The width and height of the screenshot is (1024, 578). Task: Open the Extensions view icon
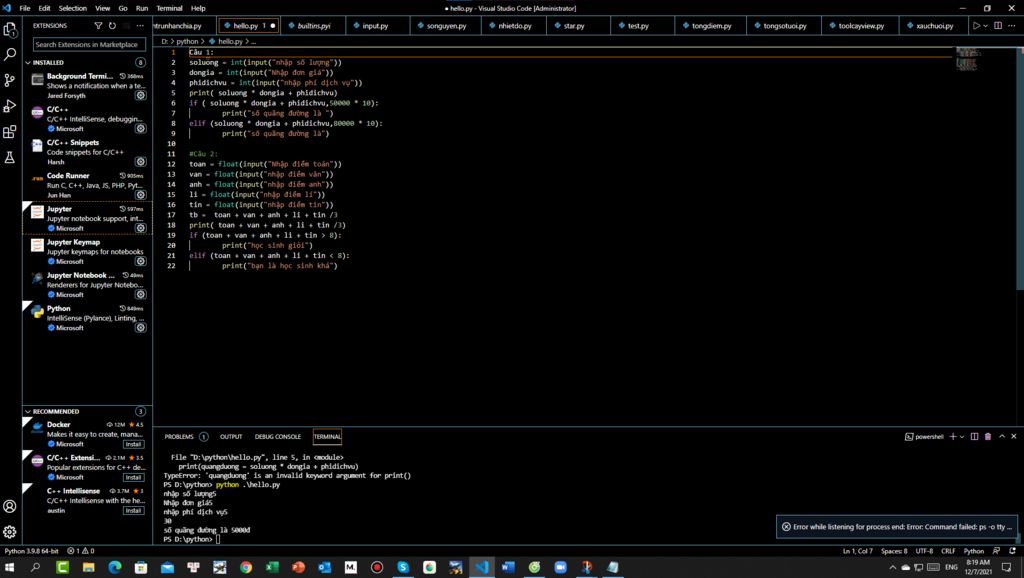tap(10, 131)
